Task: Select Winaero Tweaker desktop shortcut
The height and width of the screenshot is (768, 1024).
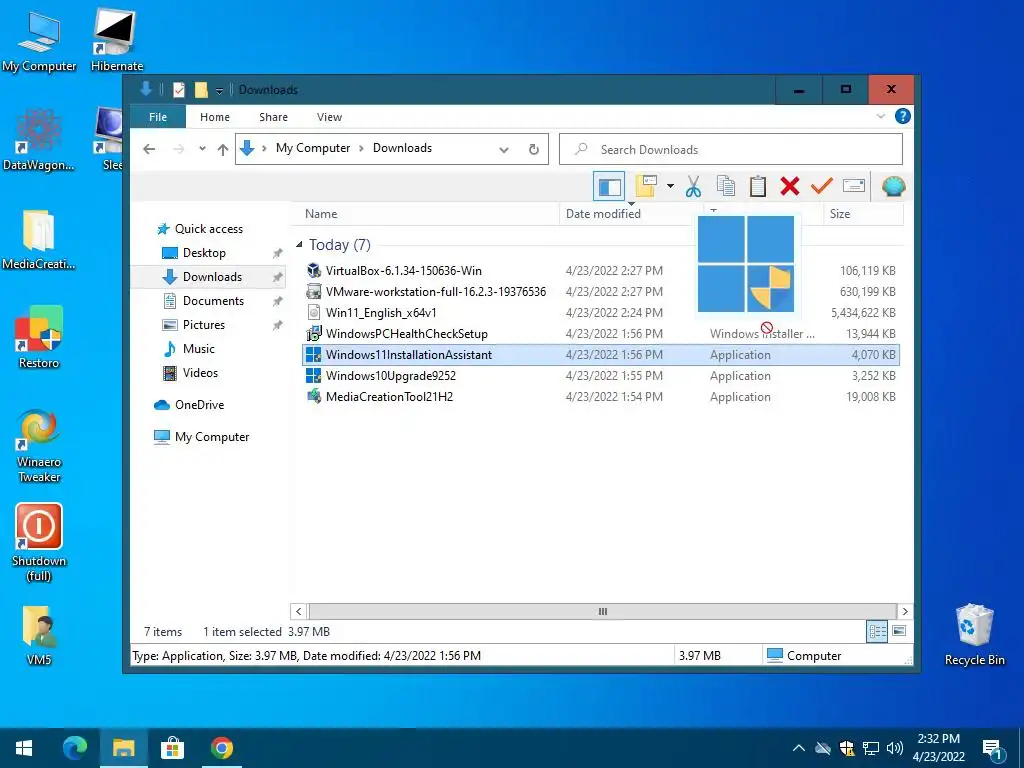Action: coord(39,445)
